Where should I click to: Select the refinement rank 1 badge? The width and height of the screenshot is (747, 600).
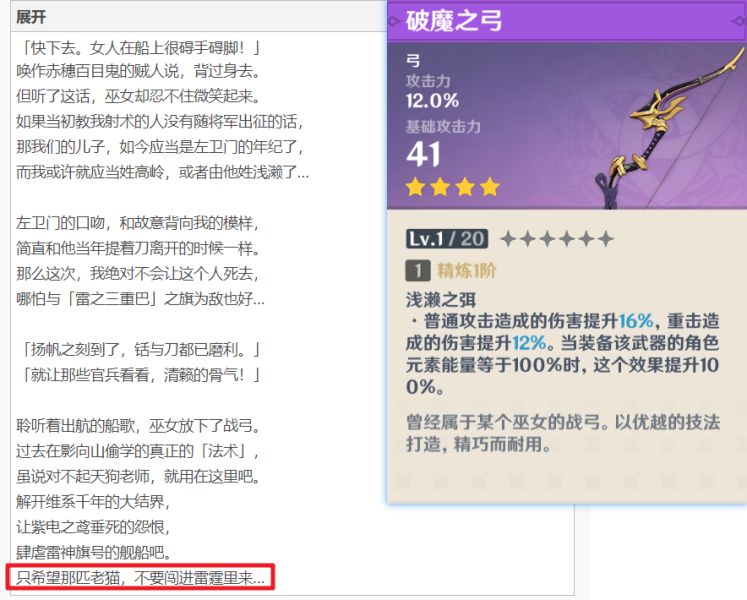pyautogui.click(x=417, y=270)
